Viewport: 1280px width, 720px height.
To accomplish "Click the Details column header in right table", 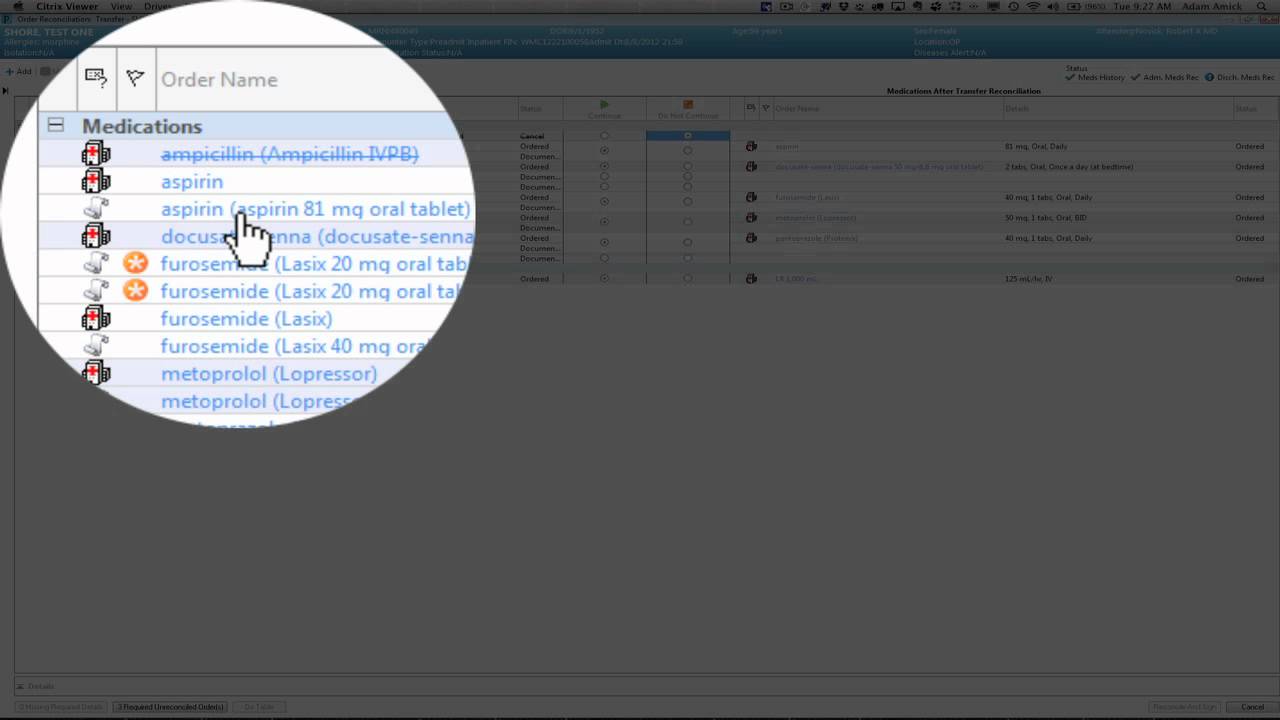I will [x=1016, y=108].
